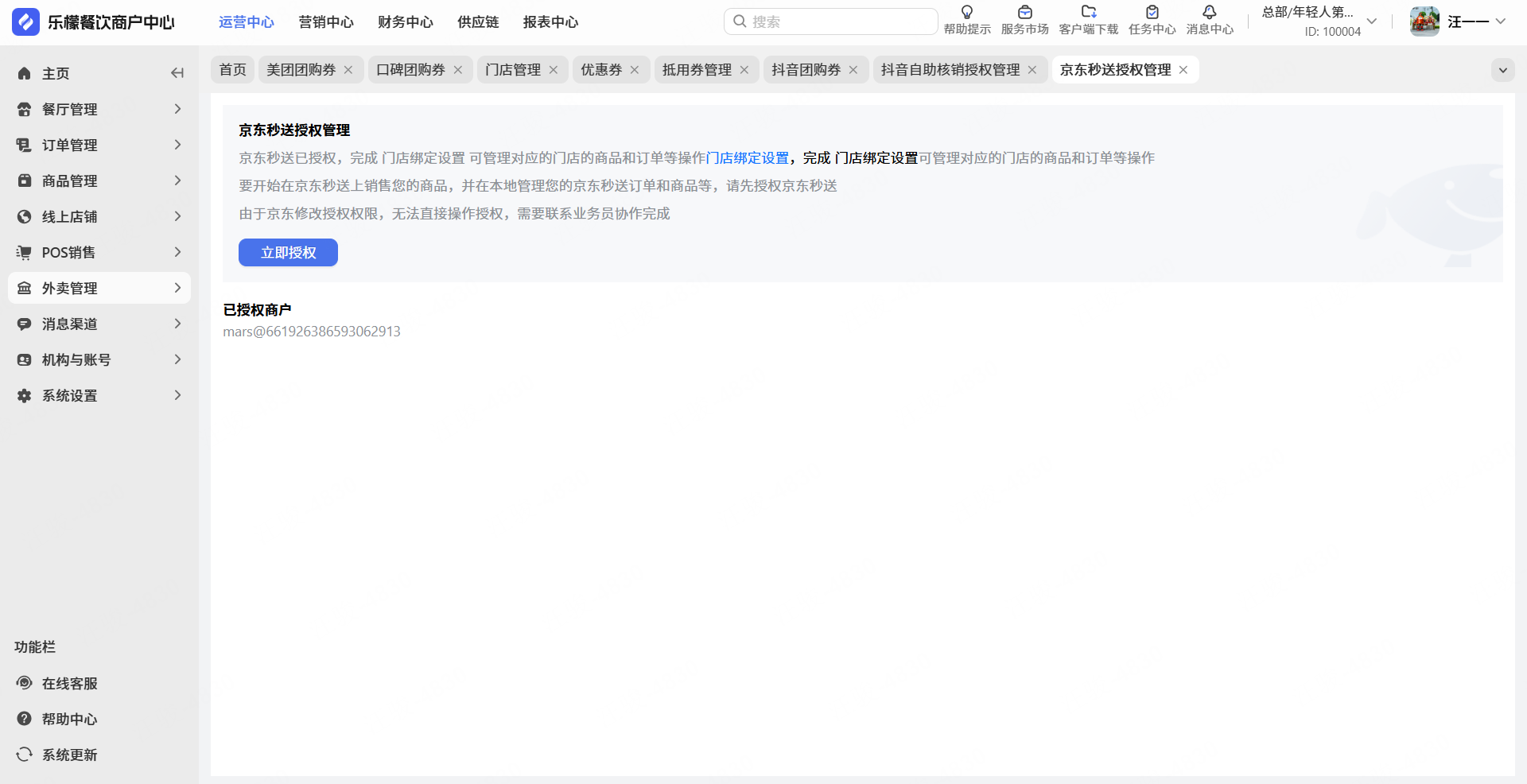Close the 美团团购券 tab
The height and width of the screenshot is (784, 1527).
click(348, 70)
